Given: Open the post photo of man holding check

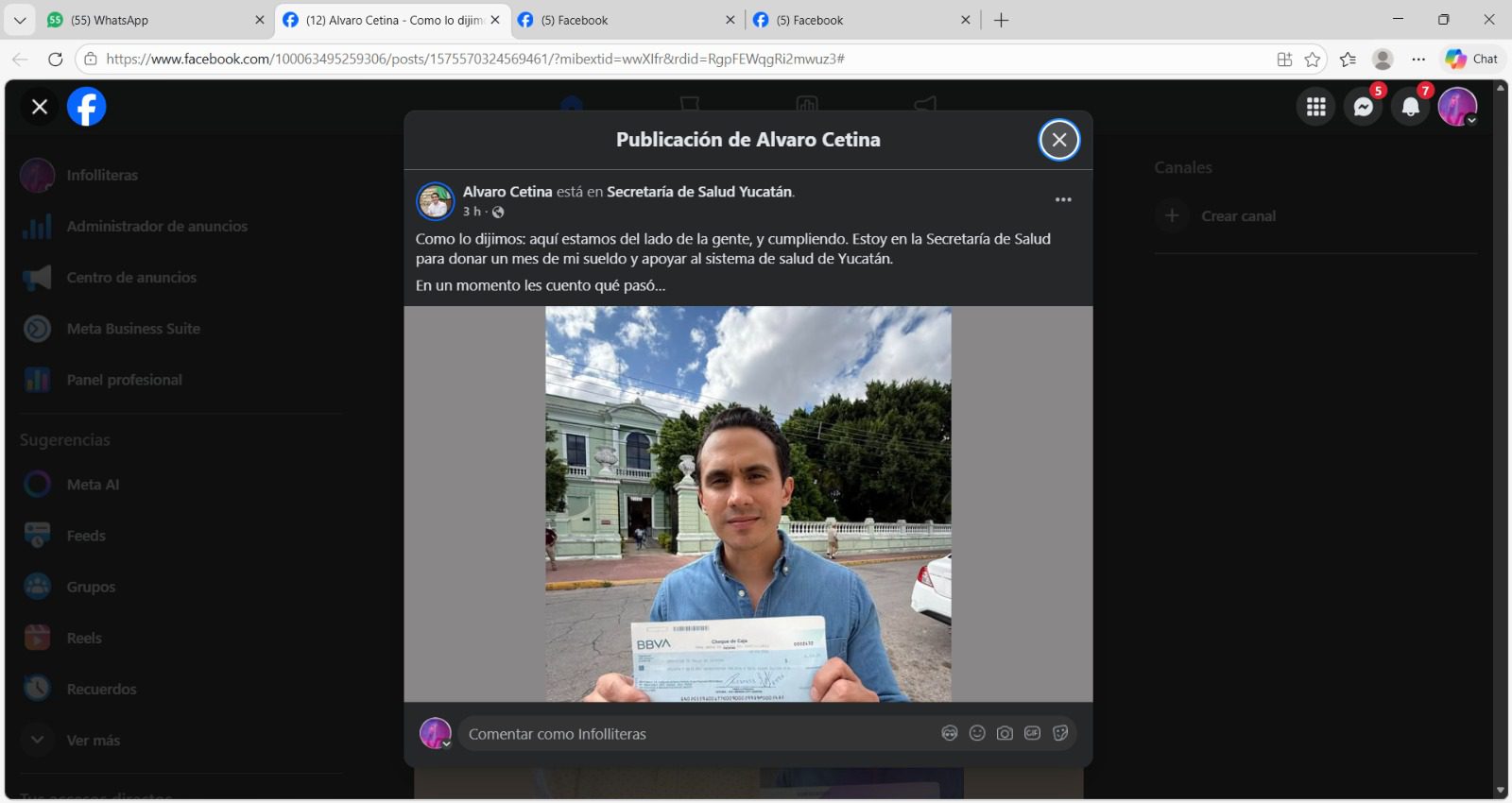Looking at the screenshot, I should [x=747, y=504].
